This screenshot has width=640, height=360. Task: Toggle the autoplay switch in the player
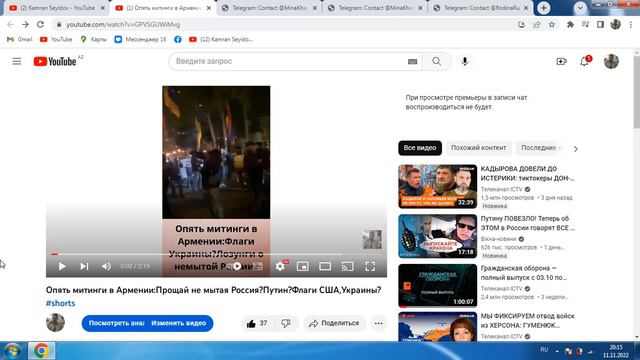click(x=237, y=266)
